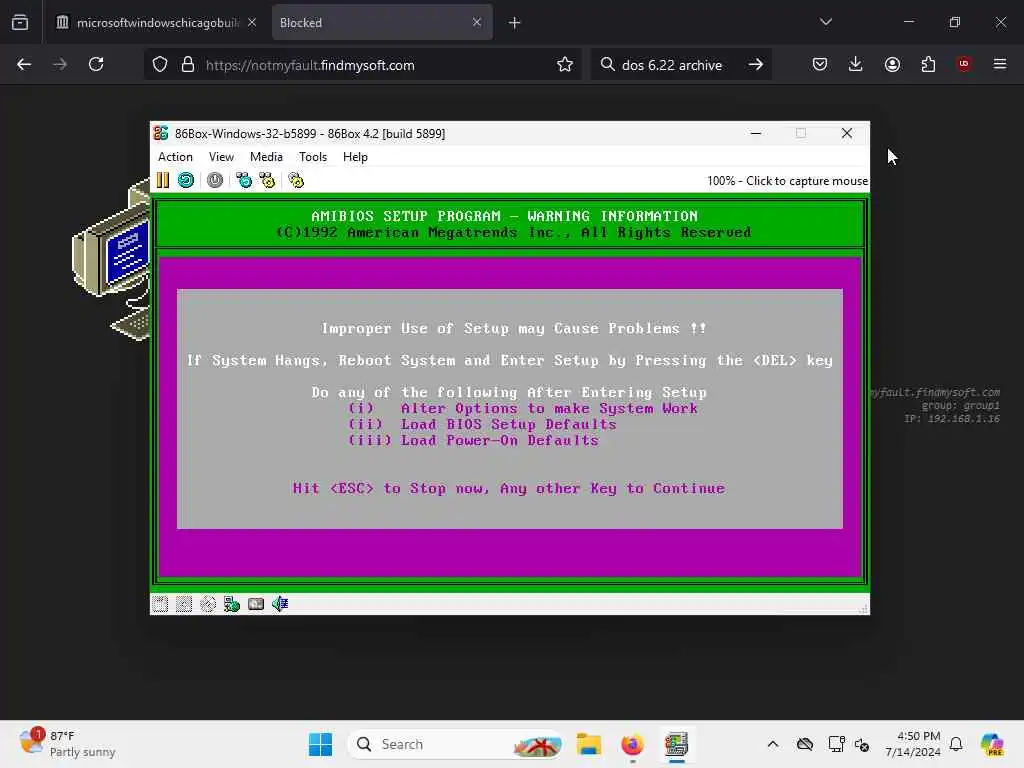Open Firefox View recent browsing icon

click(x=20, y=23)
